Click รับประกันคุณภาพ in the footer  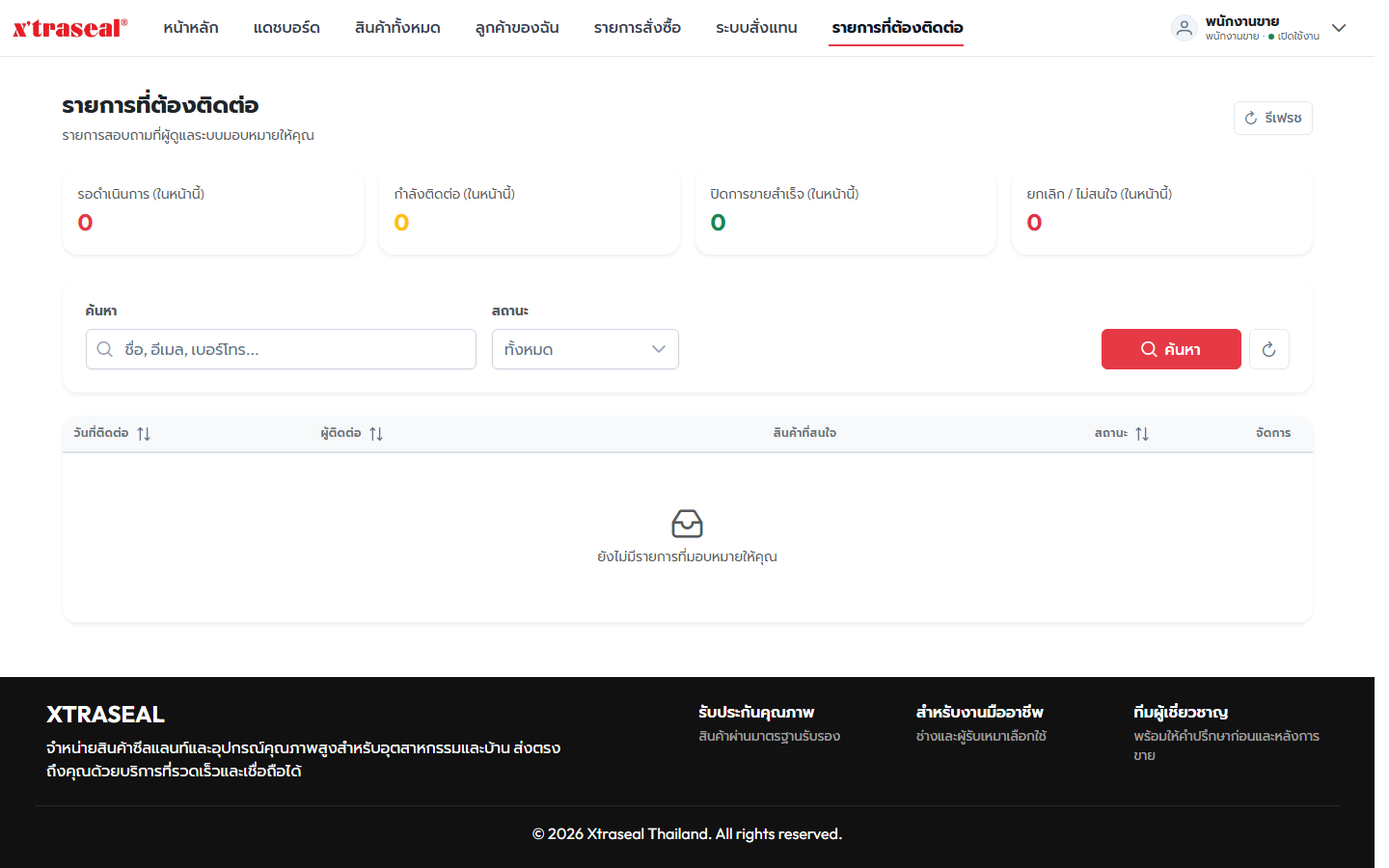(756, 713)
